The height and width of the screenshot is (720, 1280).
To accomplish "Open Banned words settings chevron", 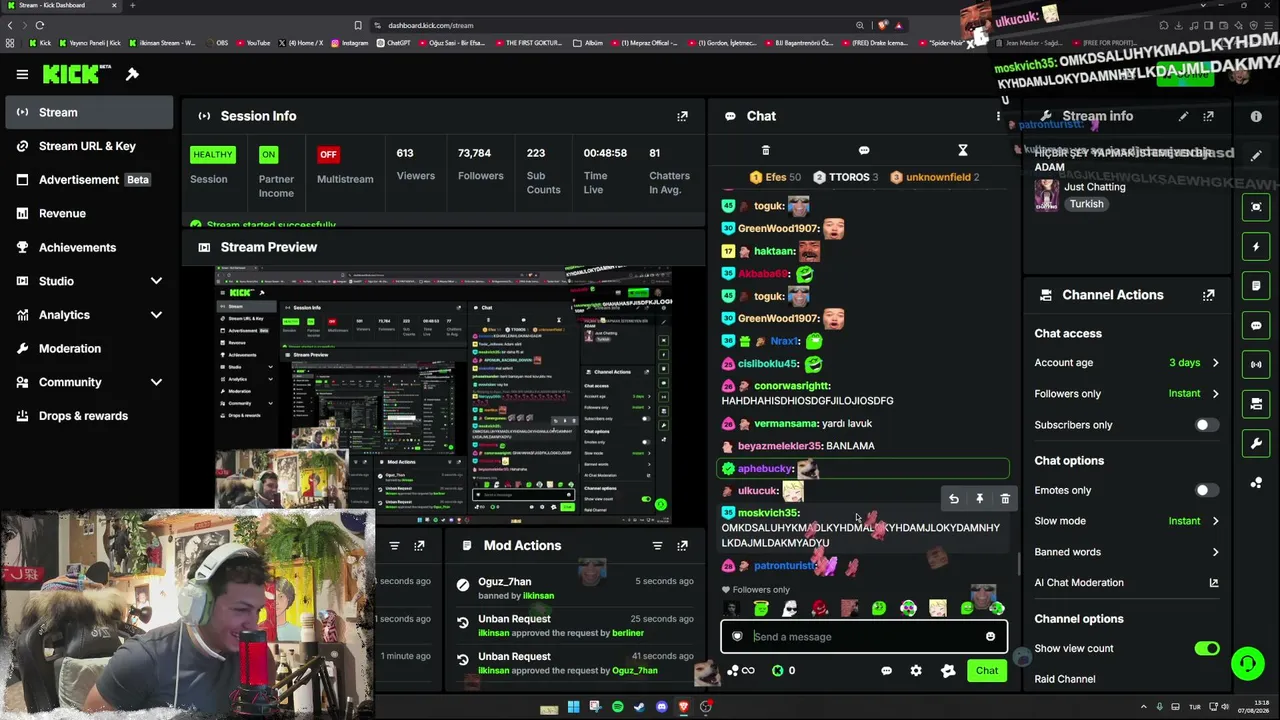I will pyautogui.click(x=1215, y=552).
